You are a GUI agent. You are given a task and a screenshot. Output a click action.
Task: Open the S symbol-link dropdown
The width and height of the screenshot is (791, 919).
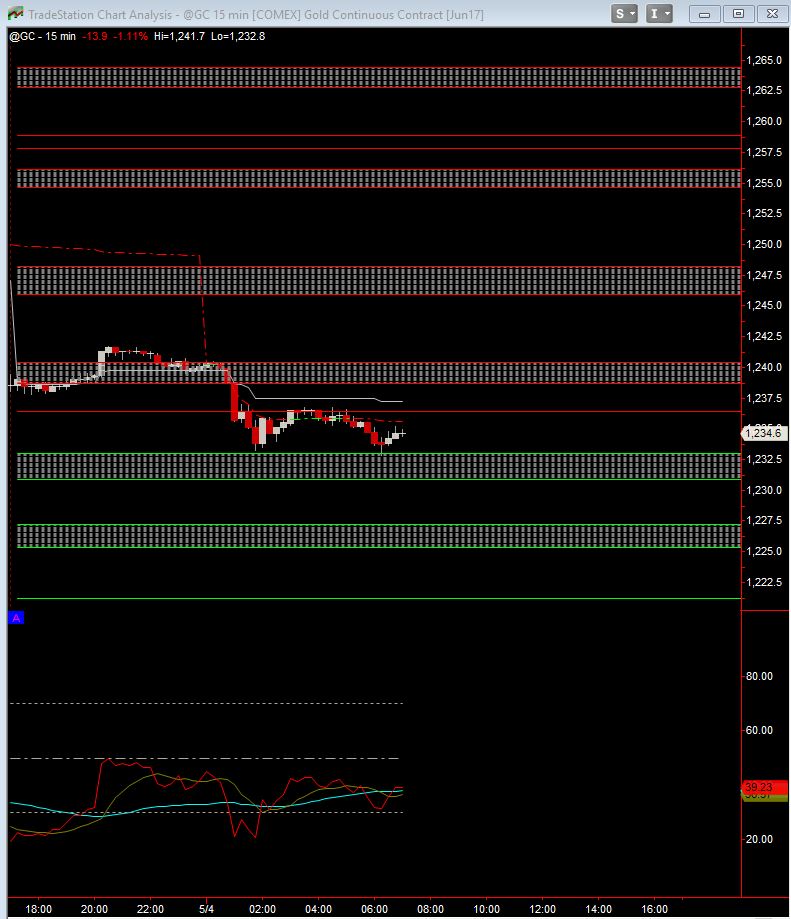point(624,13)
